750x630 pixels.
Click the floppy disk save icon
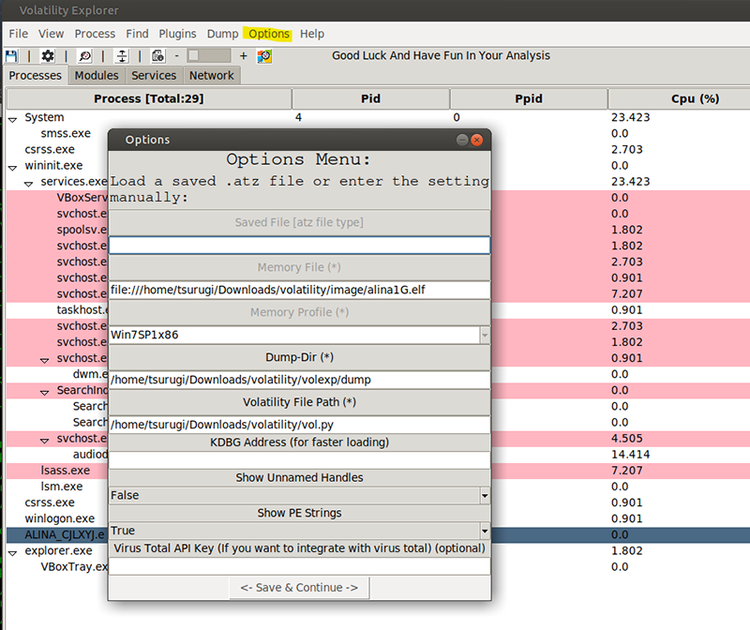click(11, 56)
